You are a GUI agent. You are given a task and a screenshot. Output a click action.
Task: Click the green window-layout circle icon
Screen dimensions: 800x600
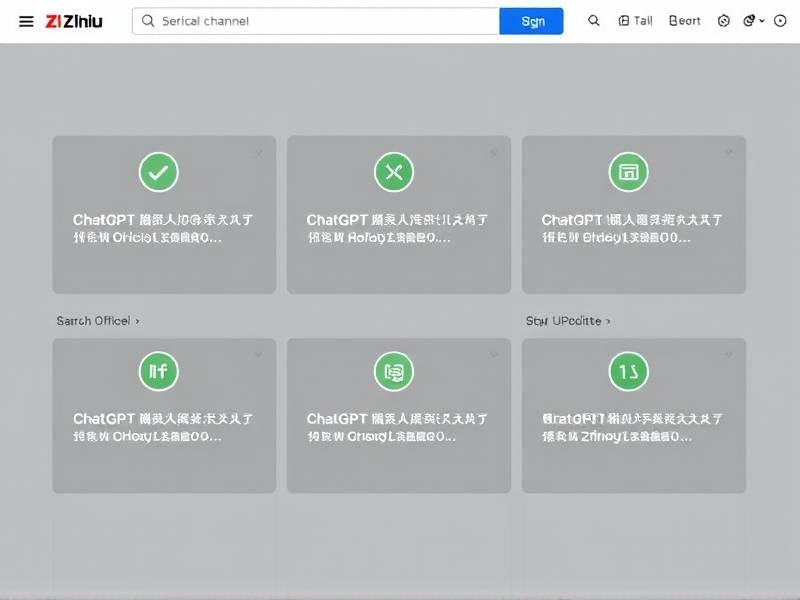tap(628, 172)
